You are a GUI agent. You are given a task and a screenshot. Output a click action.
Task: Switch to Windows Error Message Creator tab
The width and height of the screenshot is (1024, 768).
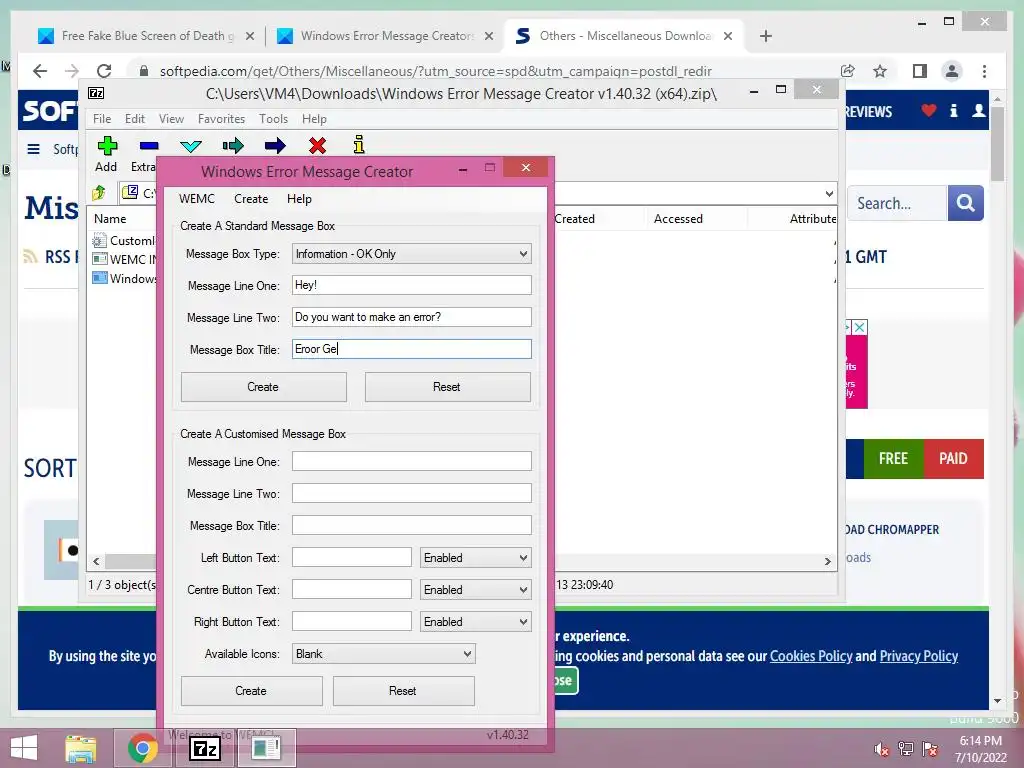coord(387,36)
